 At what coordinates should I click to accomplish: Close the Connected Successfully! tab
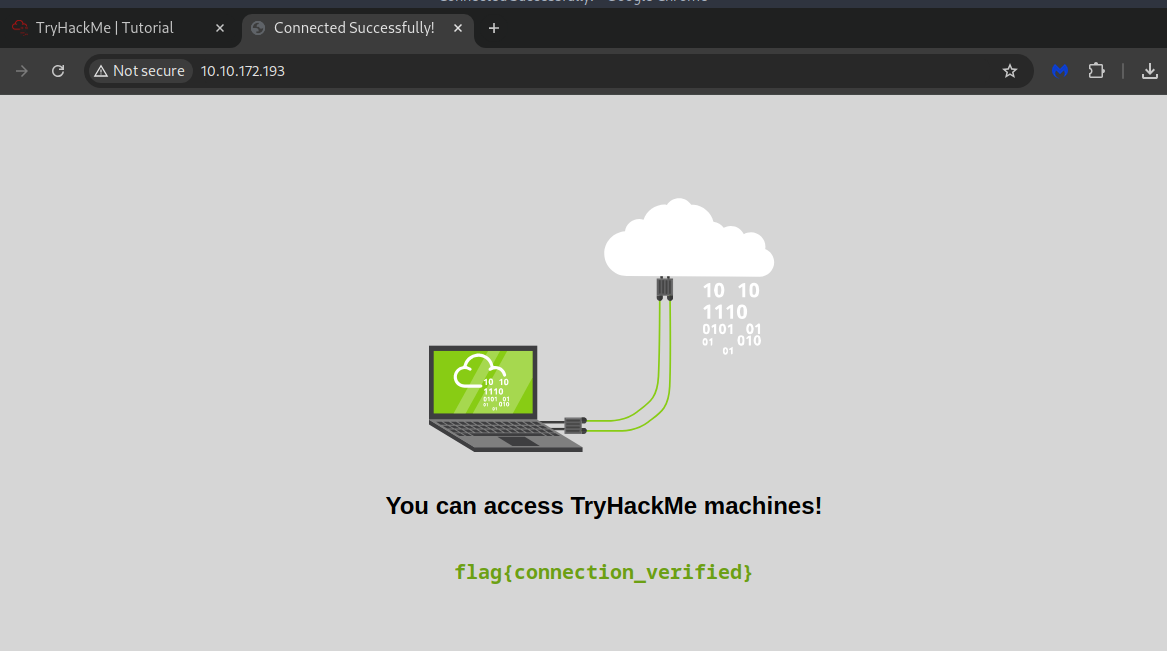click(x=458, y=28)
